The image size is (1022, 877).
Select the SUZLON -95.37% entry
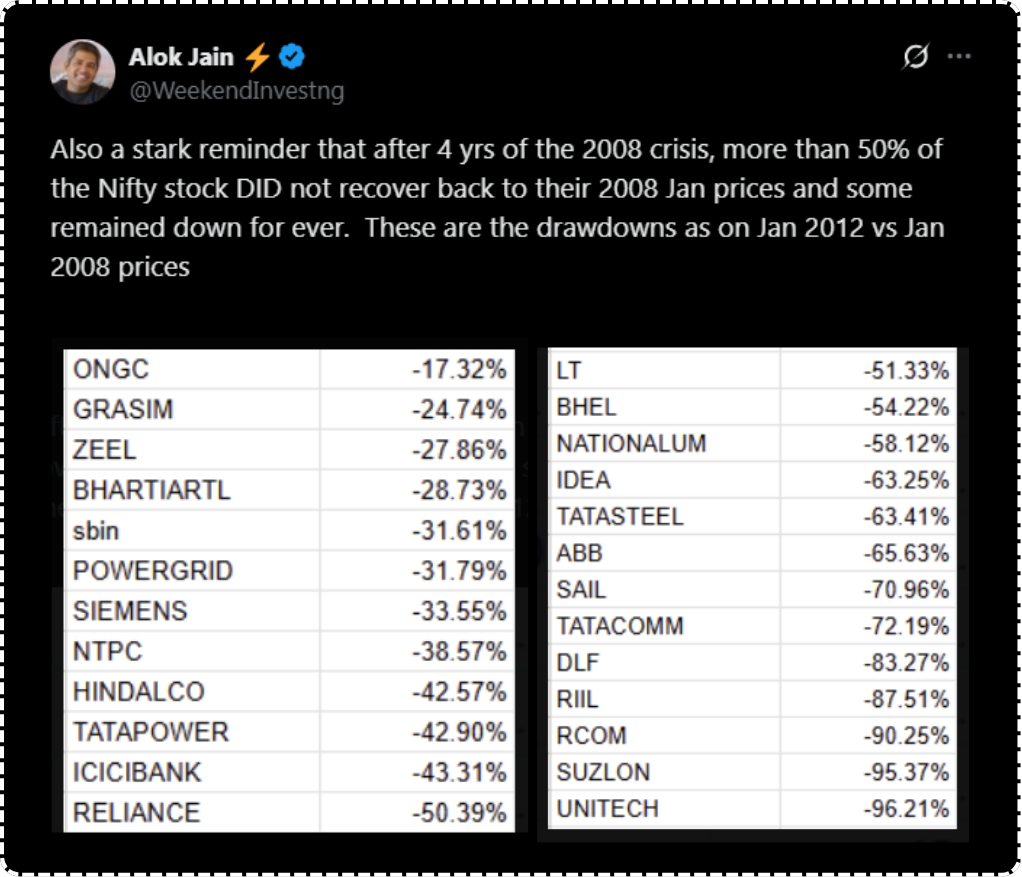pyautogui.click(x=752, y=772)
